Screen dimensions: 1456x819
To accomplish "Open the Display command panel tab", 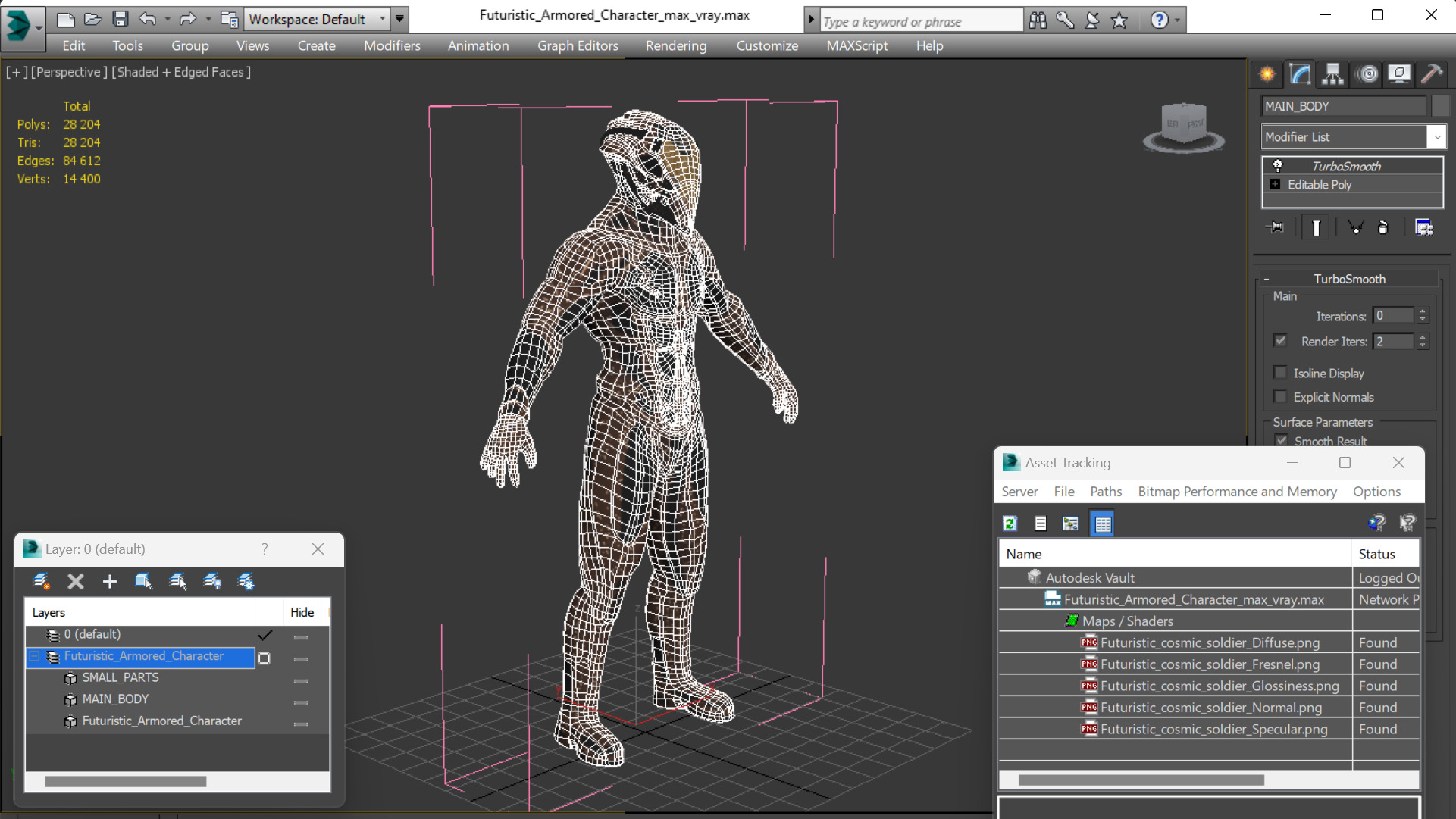I will [1399, 74].
